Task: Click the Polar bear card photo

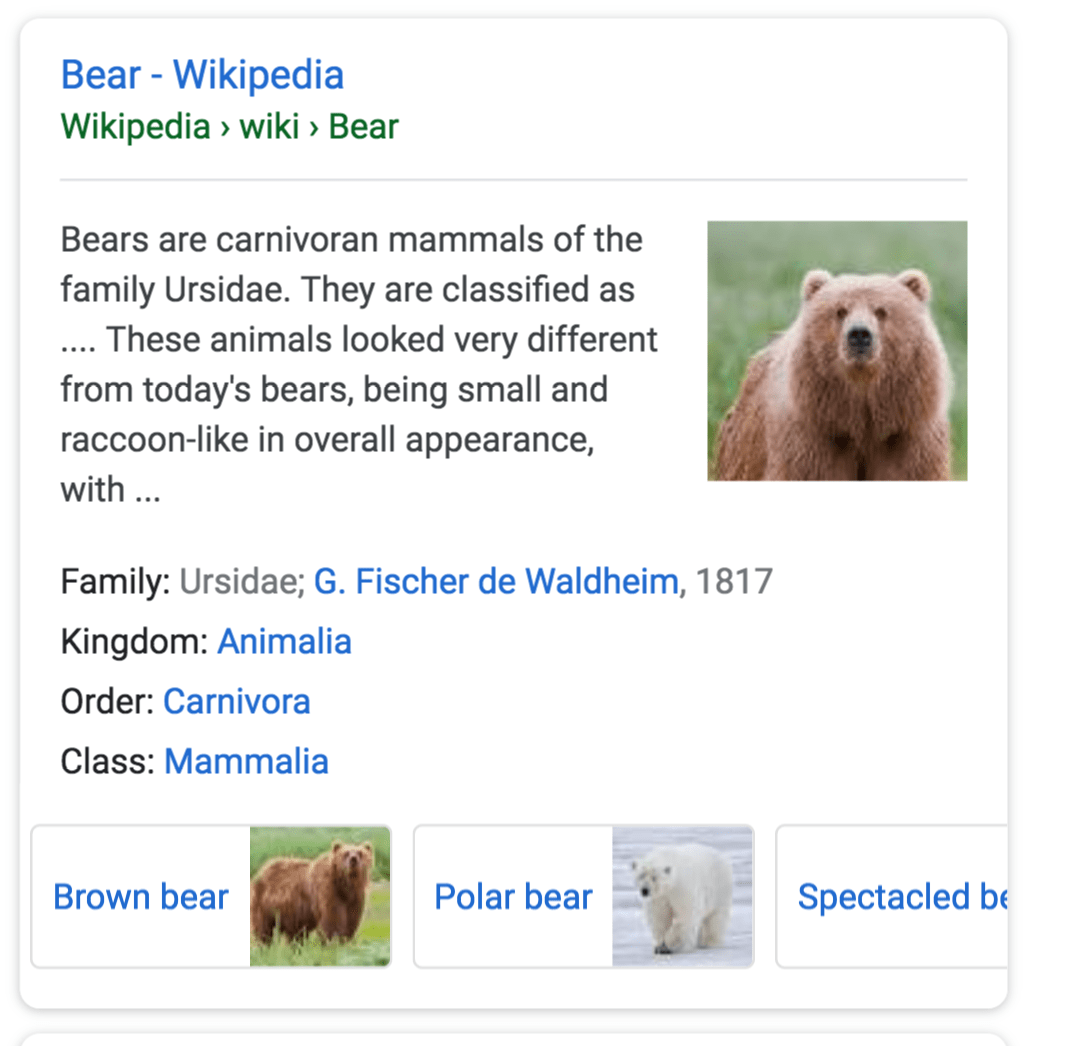Action: 683,896
